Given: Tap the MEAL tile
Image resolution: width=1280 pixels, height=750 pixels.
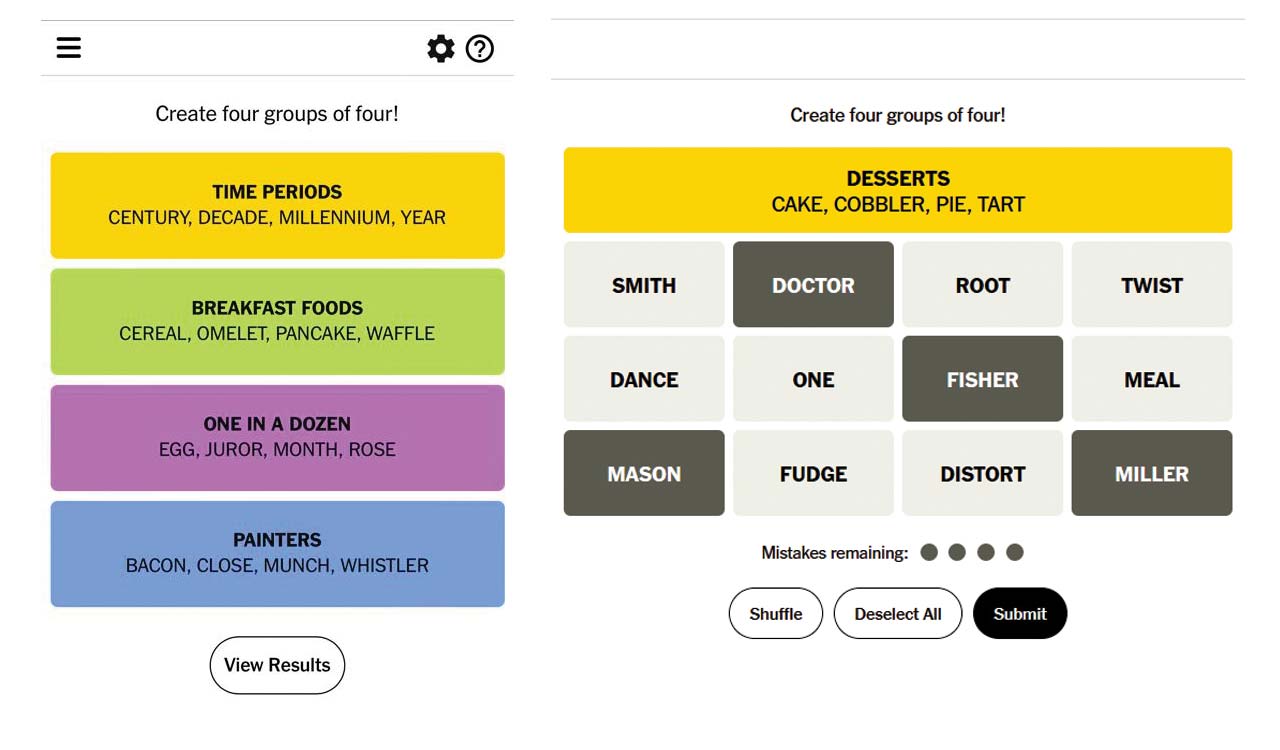Looking at the screenshot, I should 1151,379.
